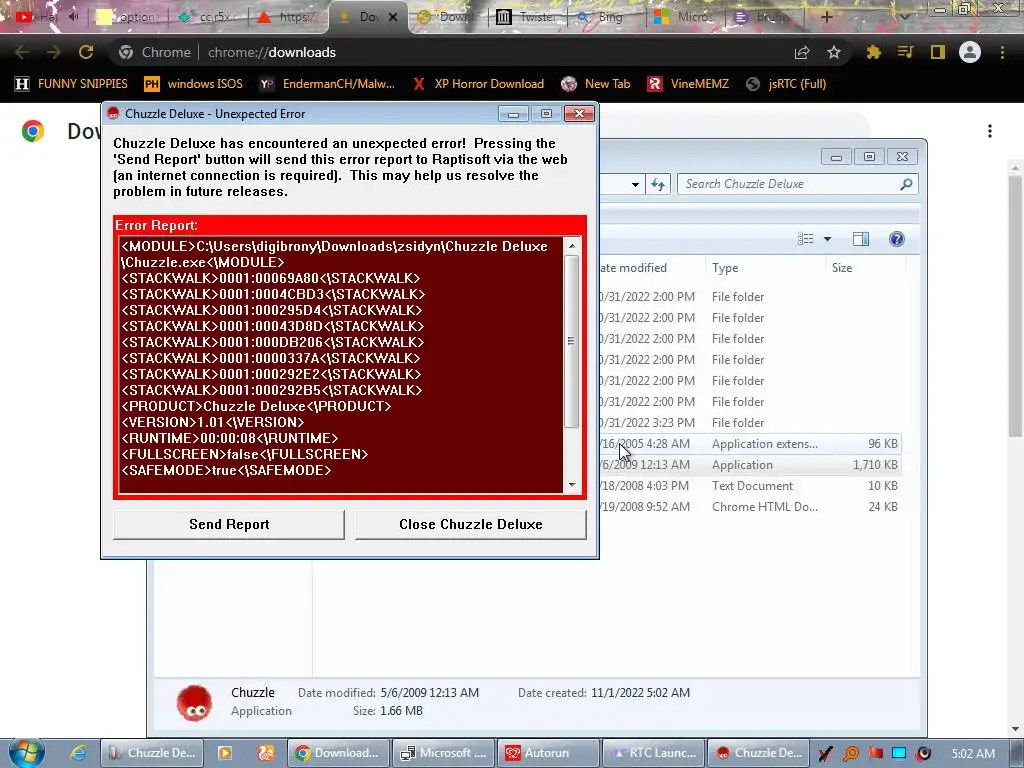This screenshot has width=1024, height=768.
Task: Go back in Chrome
Action: [x=22, y=52]
